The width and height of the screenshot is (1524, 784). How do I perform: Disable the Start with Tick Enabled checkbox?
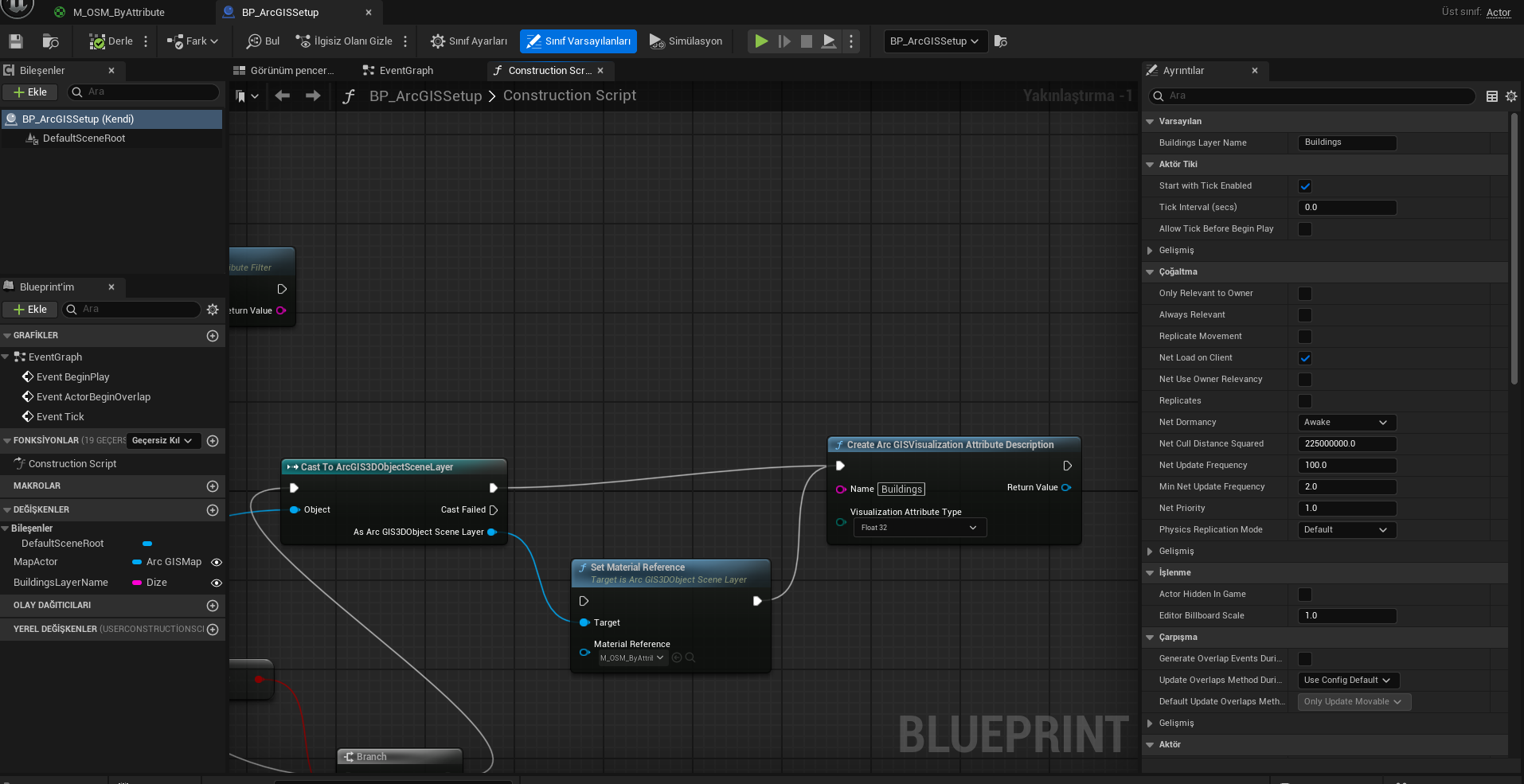coord(1305,186)
